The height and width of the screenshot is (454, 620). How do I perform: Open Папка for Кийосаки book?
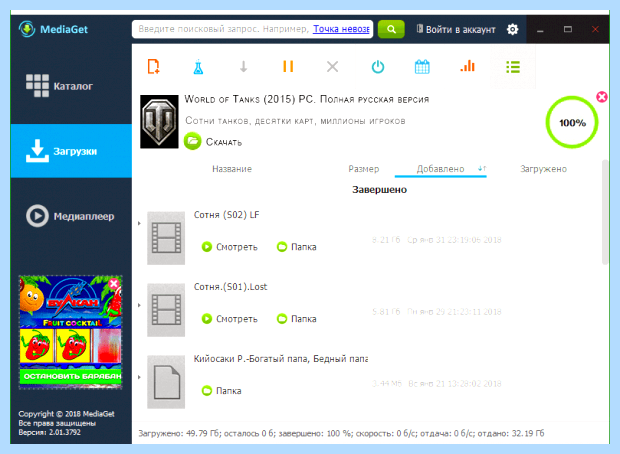point(221,391)
